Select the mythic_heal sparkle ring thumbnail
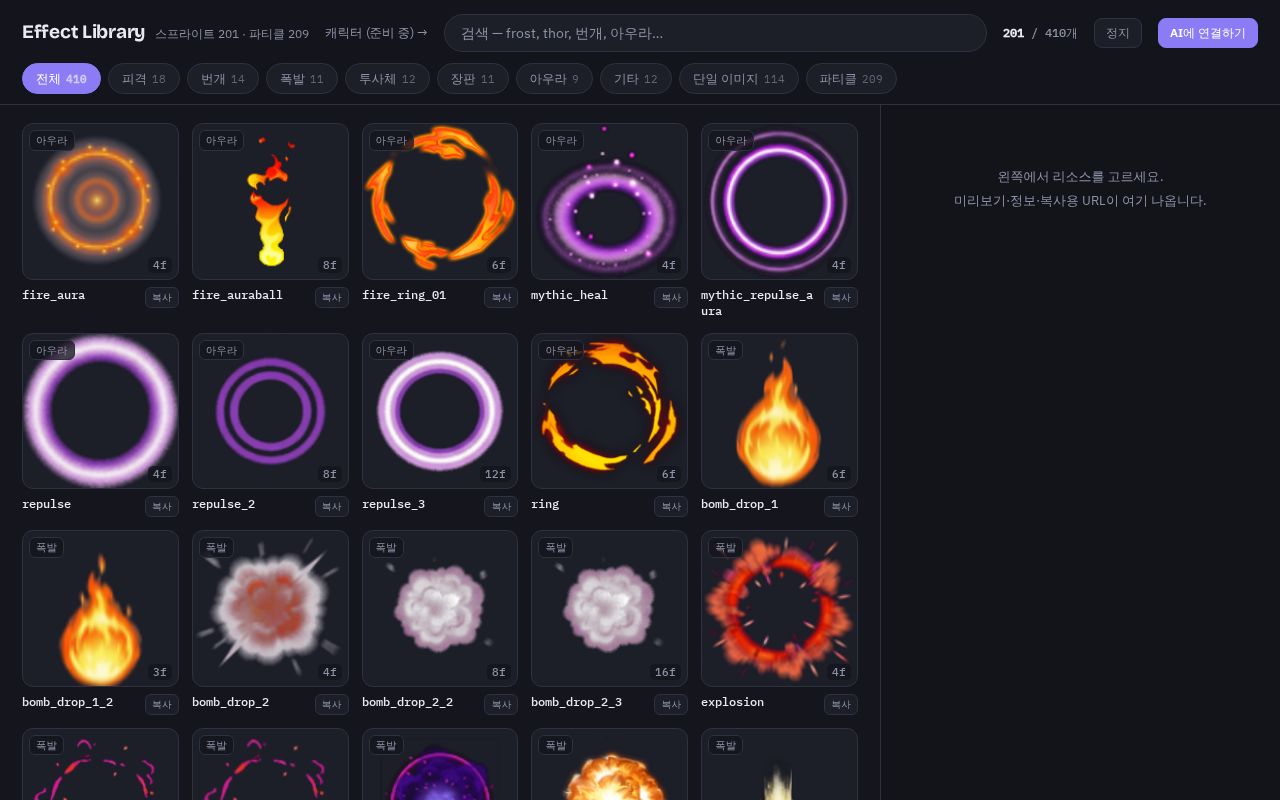This screenshot has height=800, width=1280. (609, 201)
